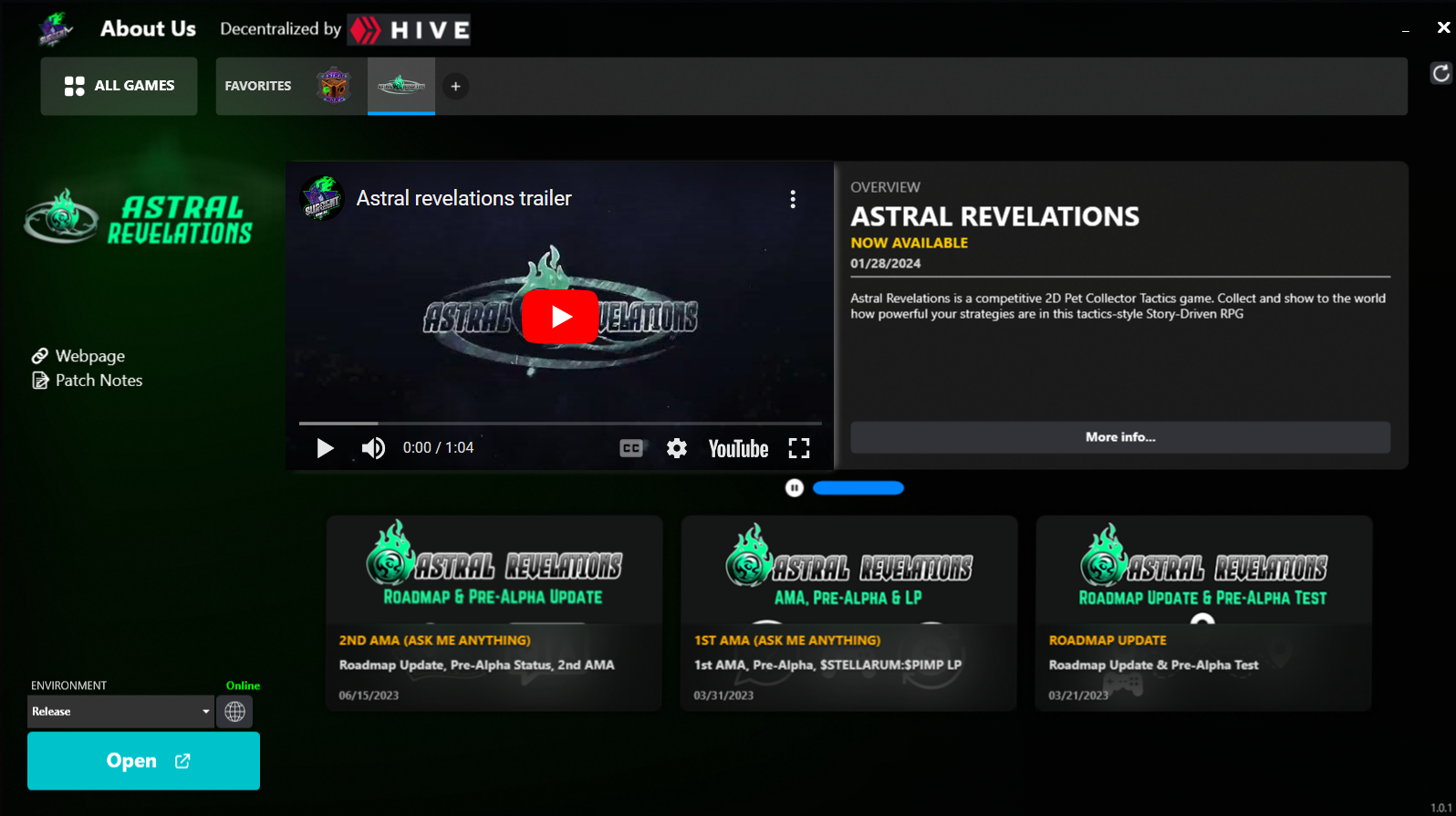
Task: Click the 06/15/2023 date on card
Action: point(369,696)
